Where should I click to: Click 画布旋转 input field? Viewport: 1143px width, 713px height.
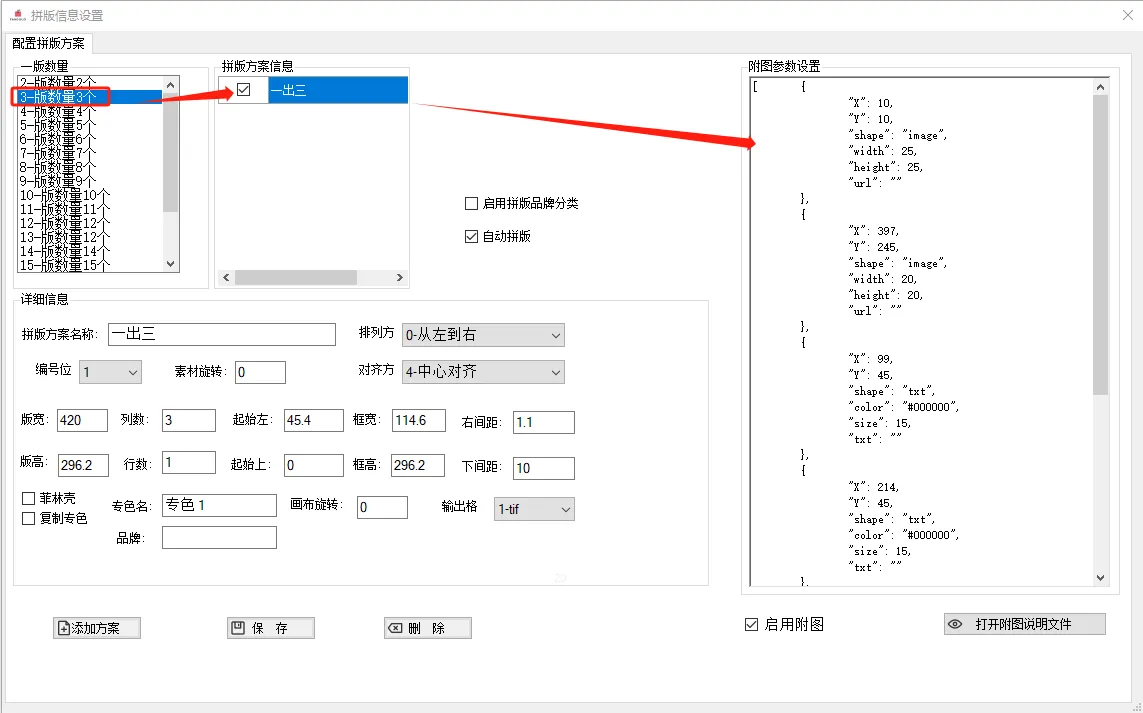pyautogui.click(x=382, y=507)
